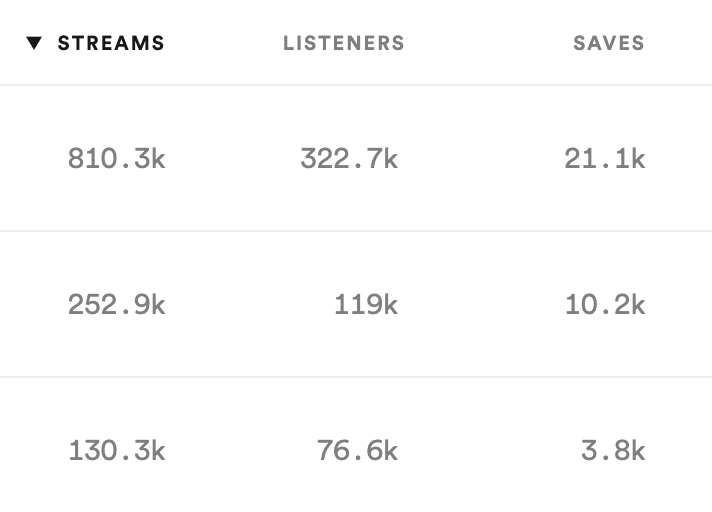Click the blank area between 76.6k and 3.8k
This screenshot has width=712, height=512.
[x=490, y=451]
